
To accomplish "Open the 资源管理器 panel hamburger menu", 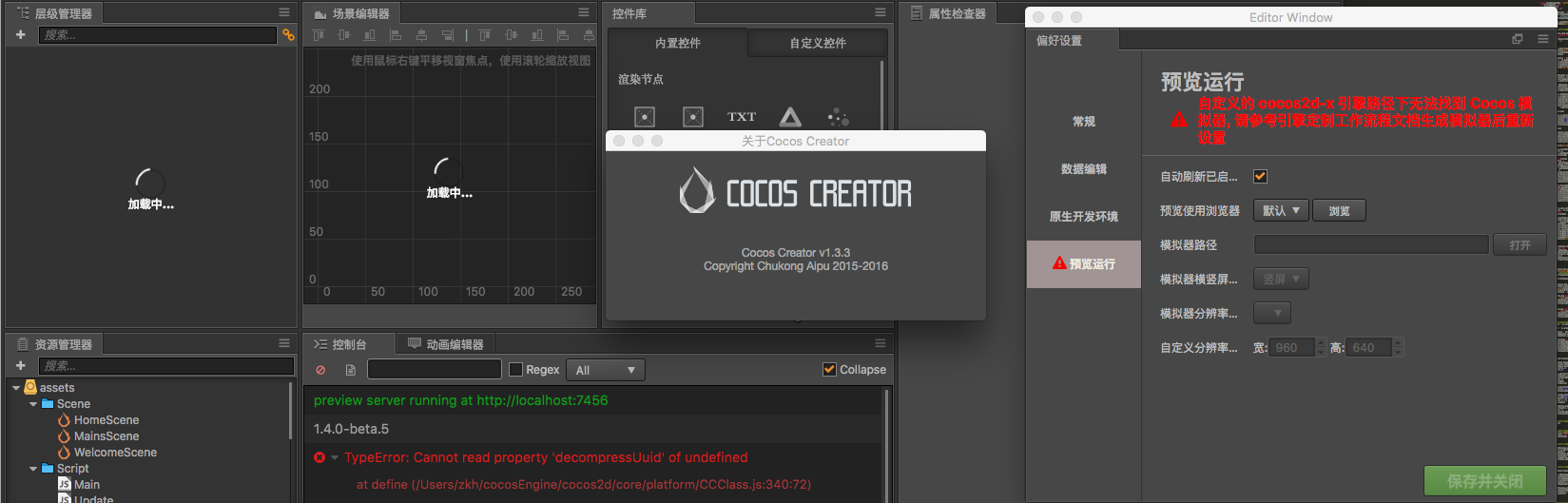I will 284,343.
